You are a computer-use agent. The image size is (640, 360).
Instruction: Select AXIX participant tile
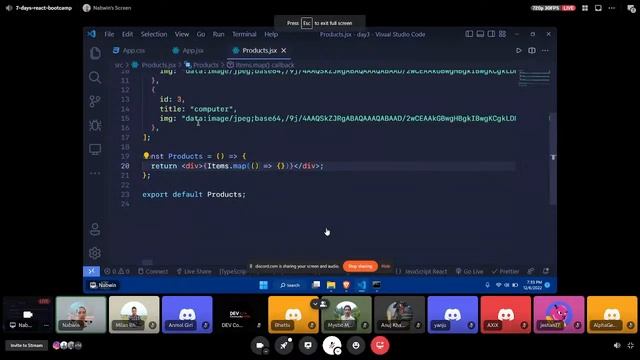506,314
